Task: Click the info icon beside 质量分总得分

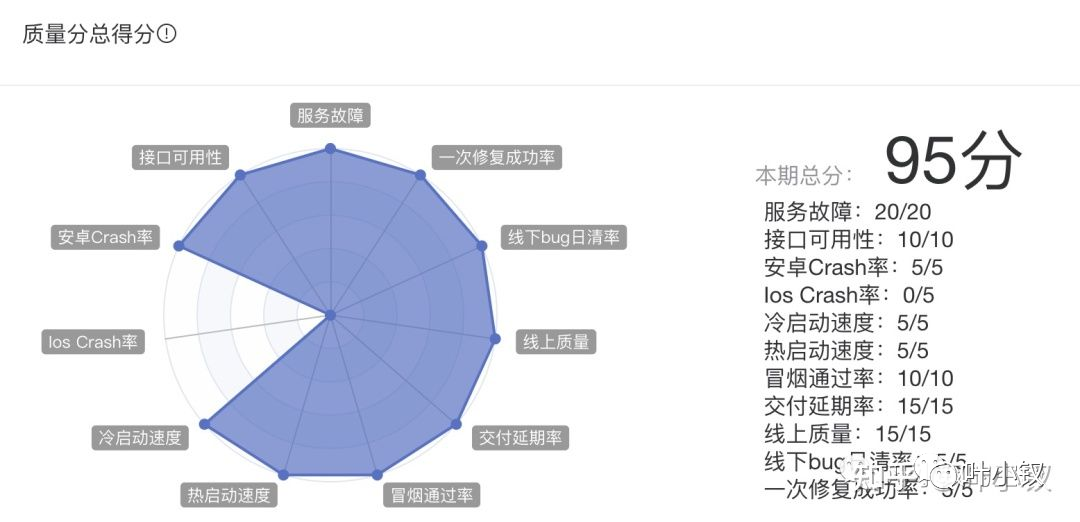Action: (x=167, y=34)
